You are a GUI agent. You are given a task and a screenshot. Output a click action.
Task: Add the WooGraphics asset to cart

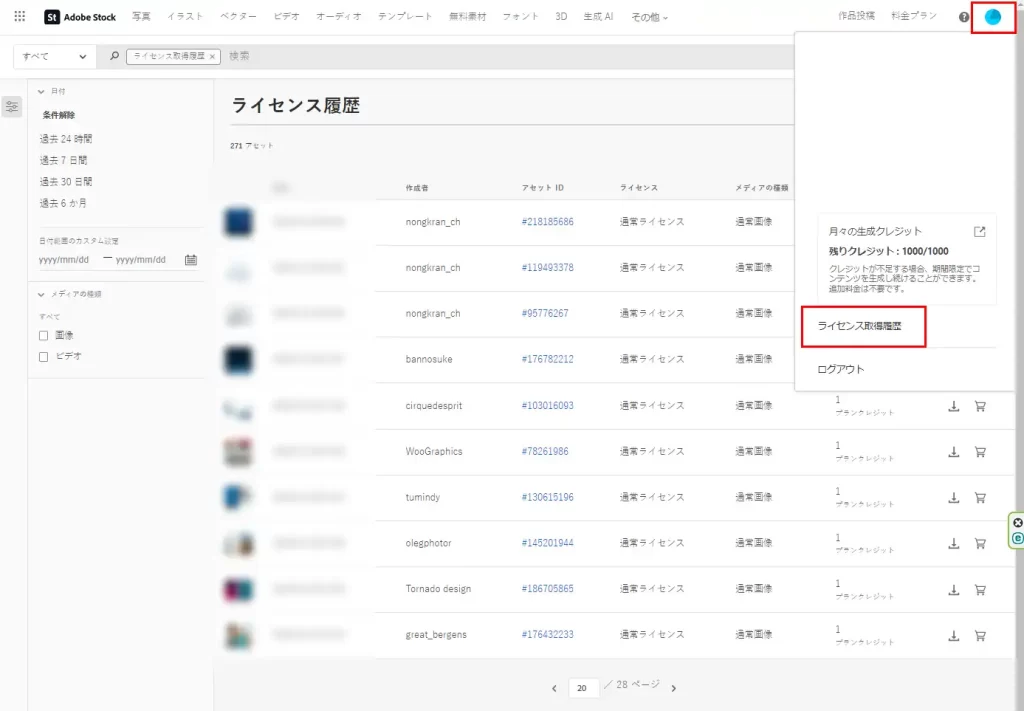(x=980, y=452)
